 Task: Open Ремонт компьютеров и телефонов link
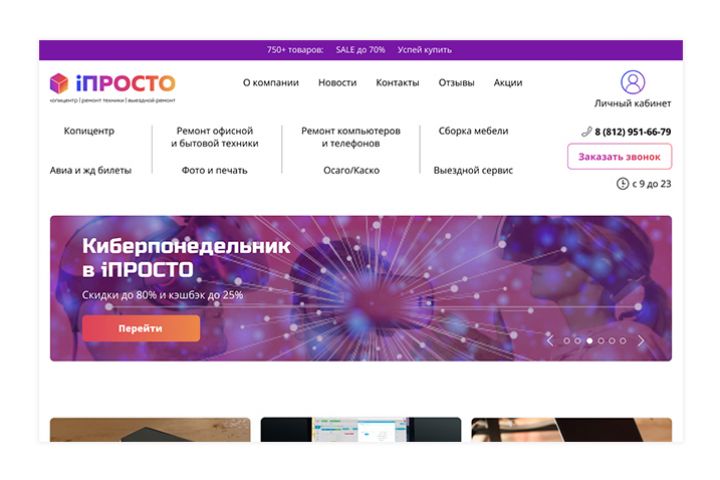(351, 137)
